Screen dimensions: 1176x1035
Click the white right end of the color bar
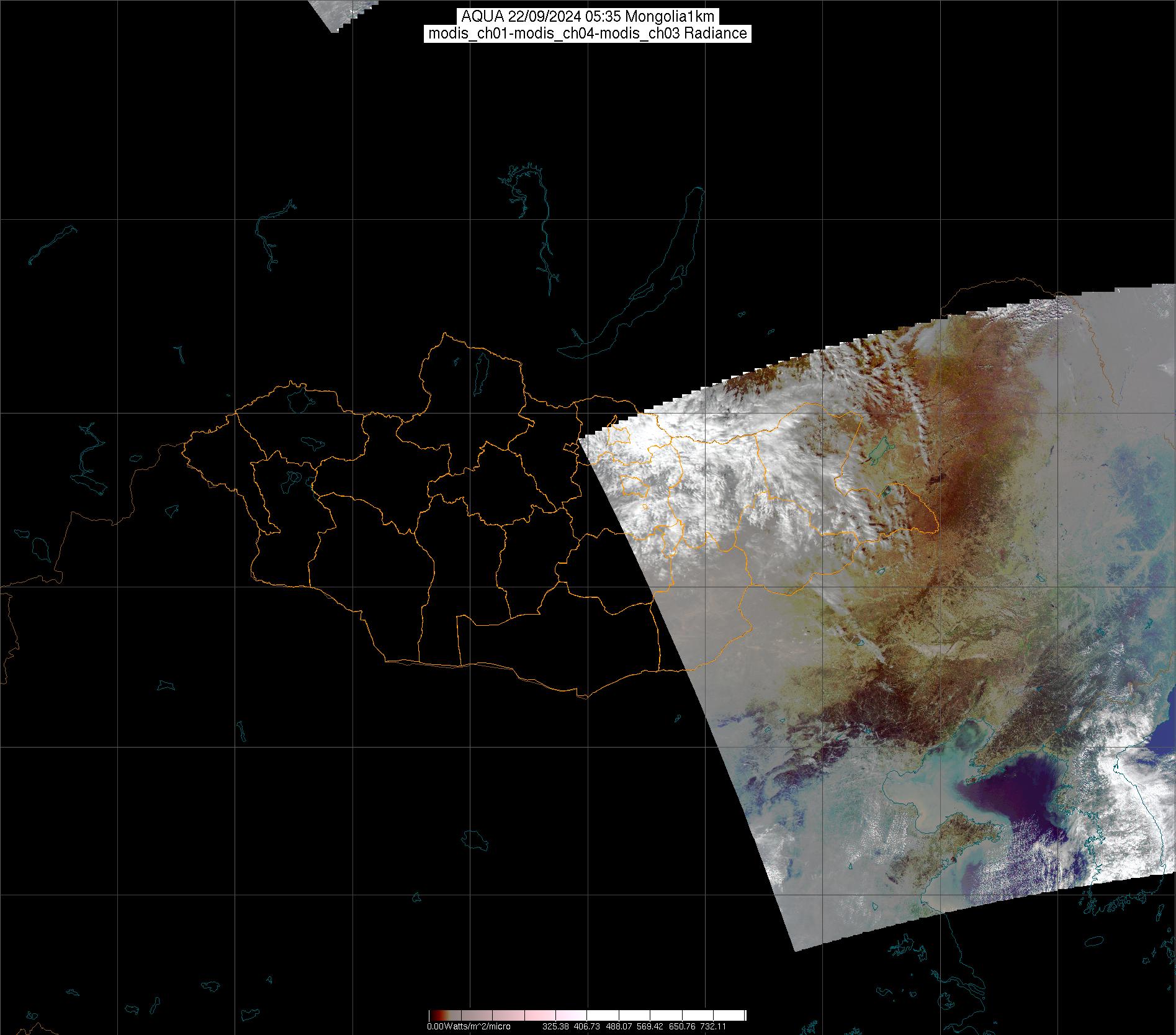pos(735,1016)
